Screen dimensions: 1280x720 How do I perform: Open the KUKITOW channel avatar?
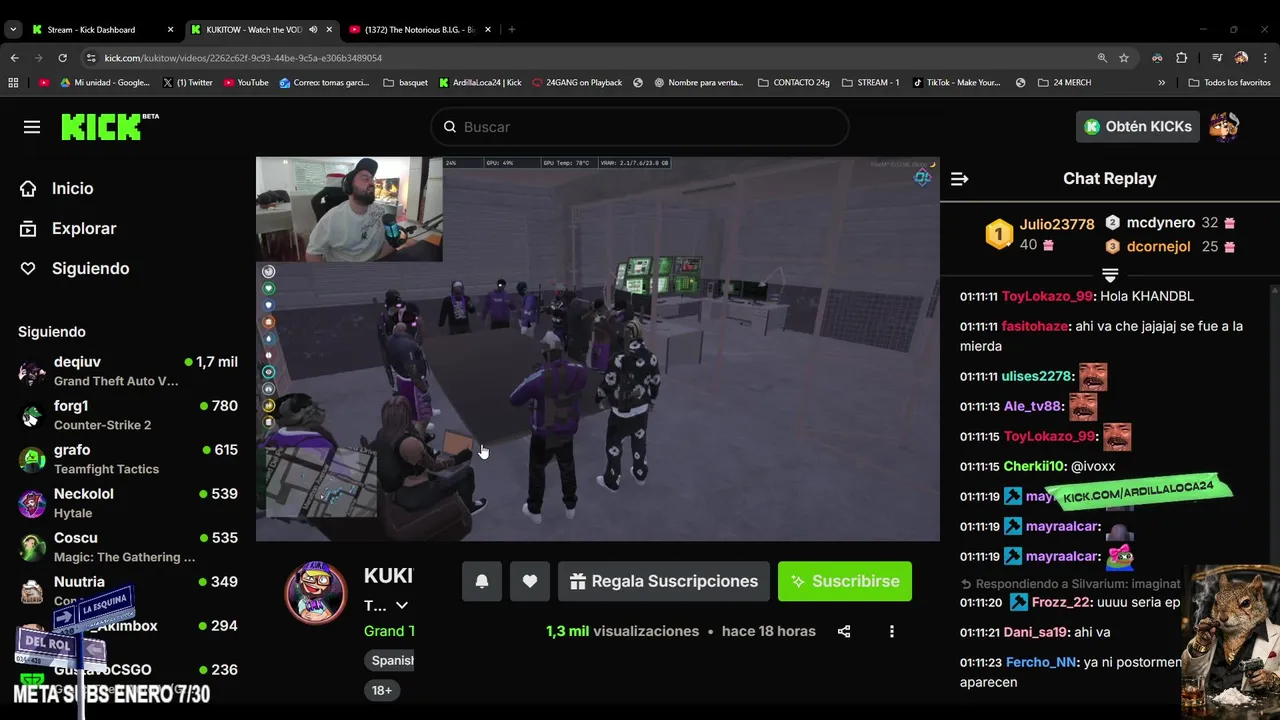[316, 592]
